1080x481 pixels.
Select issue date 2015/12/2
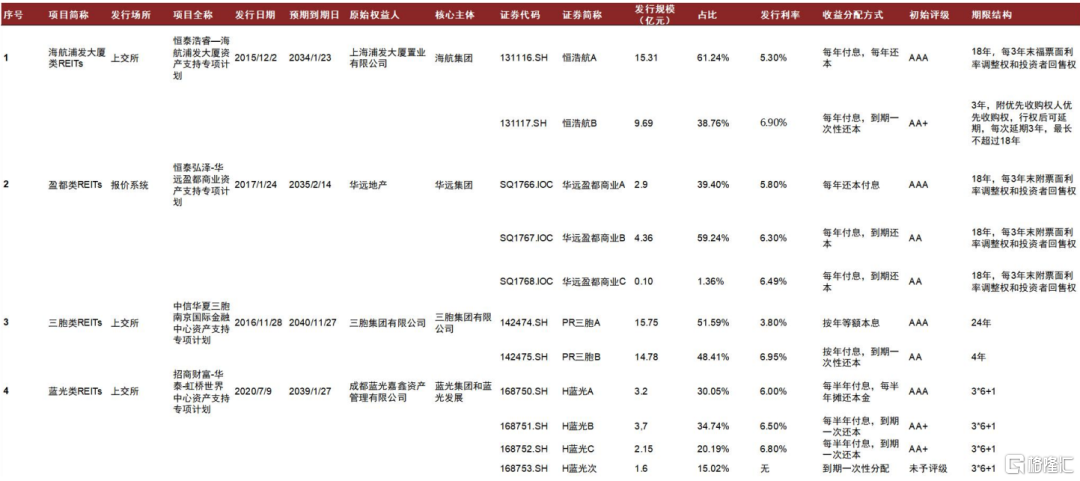258,58
